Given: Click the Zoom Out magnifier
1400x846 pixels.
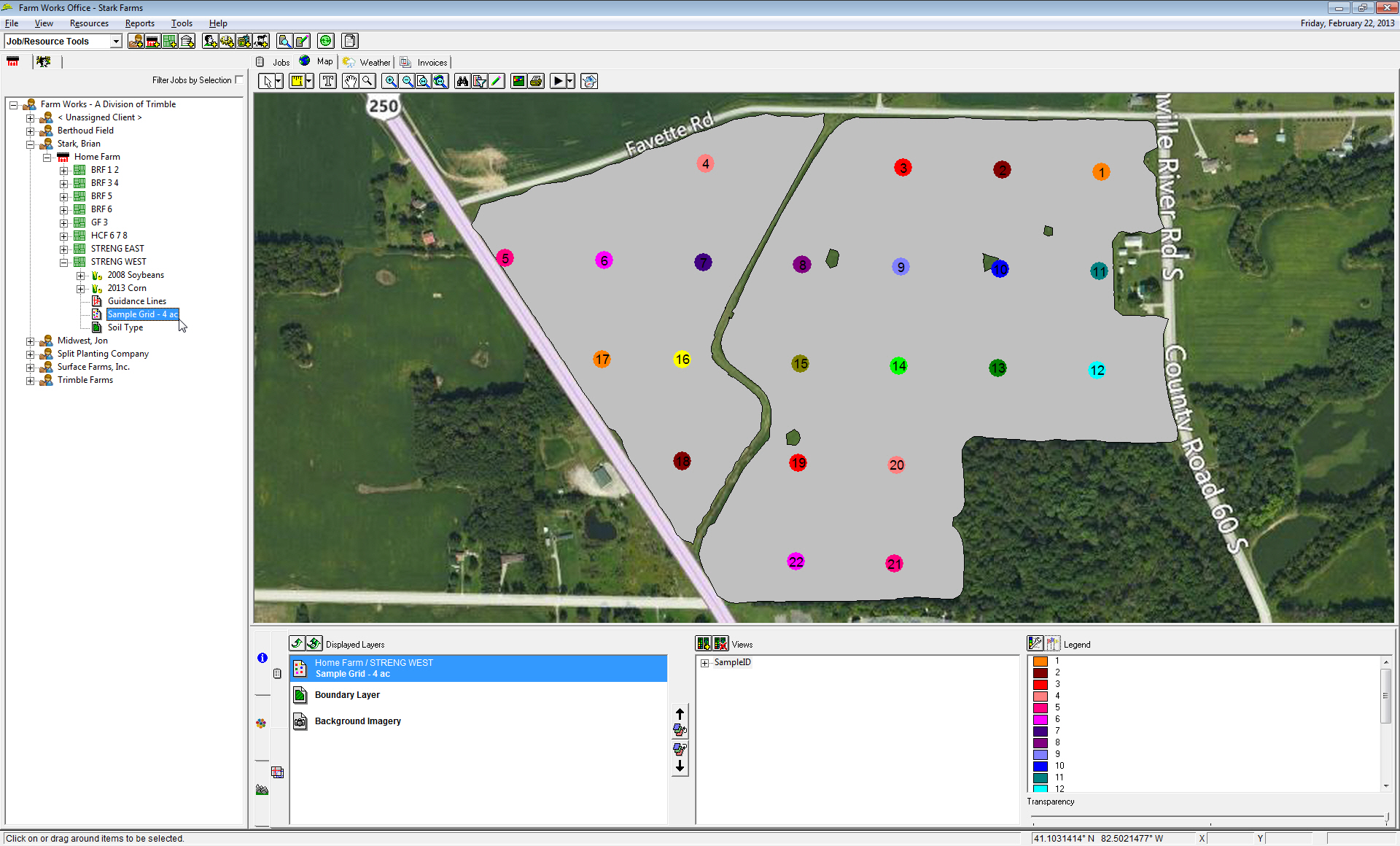Looking at the screenshot, I should tap(407, 81).
